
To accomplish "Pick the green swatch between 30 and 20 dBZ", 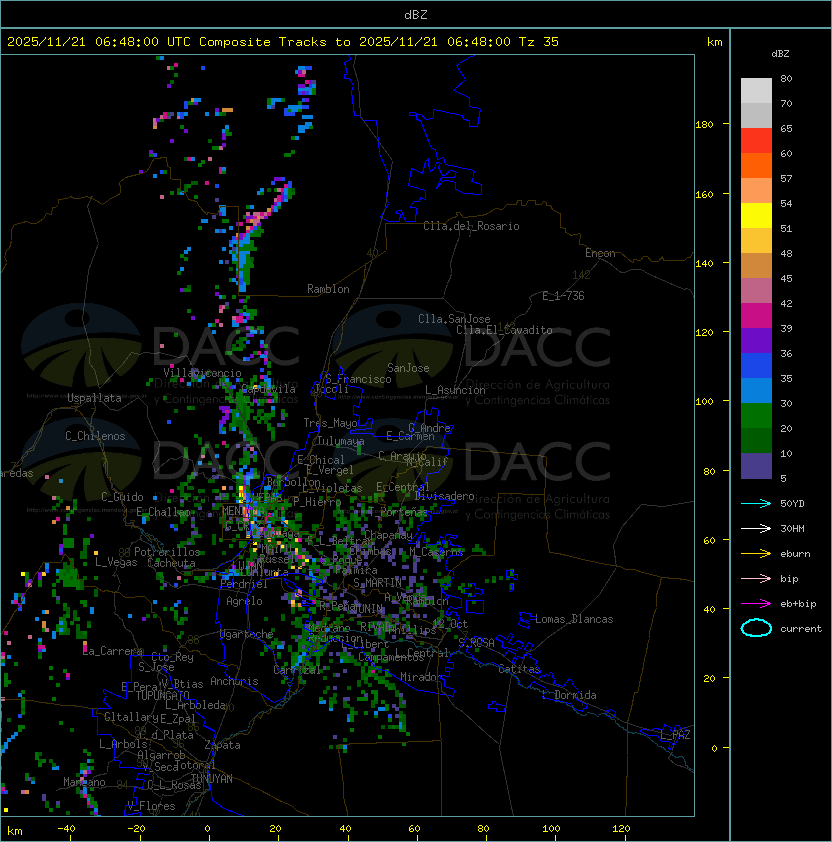I will click(x=756, y=416).
